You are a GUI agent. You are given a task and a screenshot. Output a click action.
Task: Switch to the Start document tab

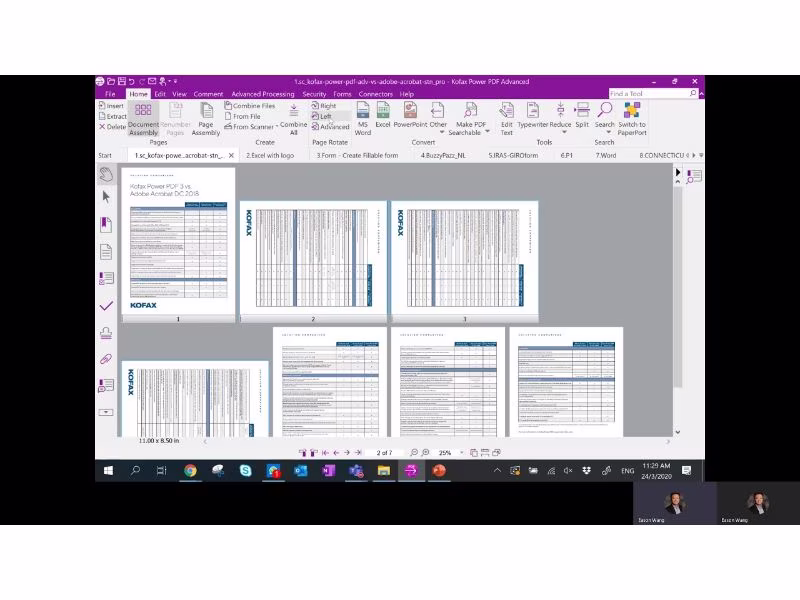pyautogui.click(x=105, y=155)
